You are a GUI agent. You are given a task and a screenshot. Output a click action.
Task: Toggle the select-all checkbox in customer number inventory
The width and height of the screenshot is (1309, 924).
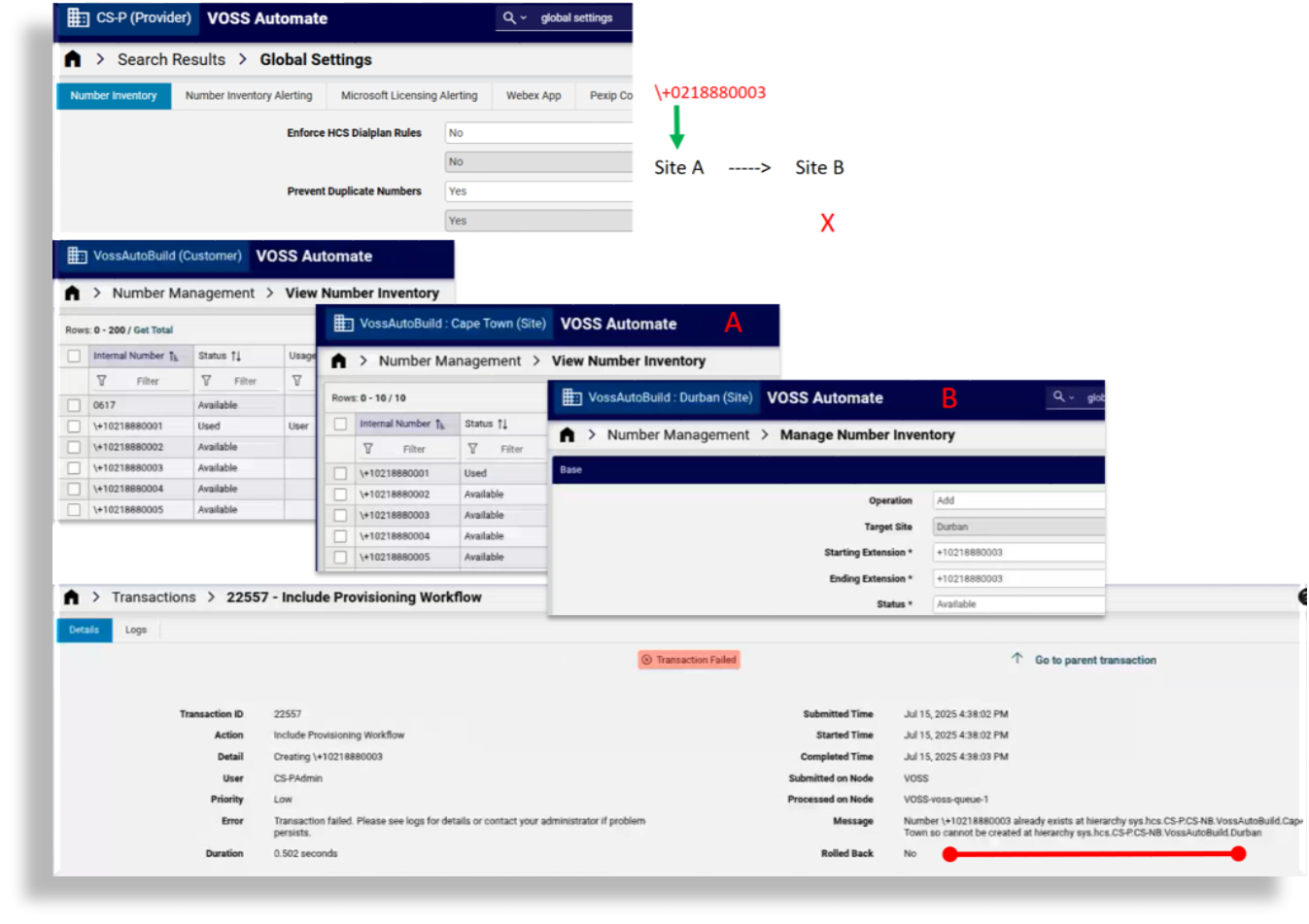click(x=73, y=357)
